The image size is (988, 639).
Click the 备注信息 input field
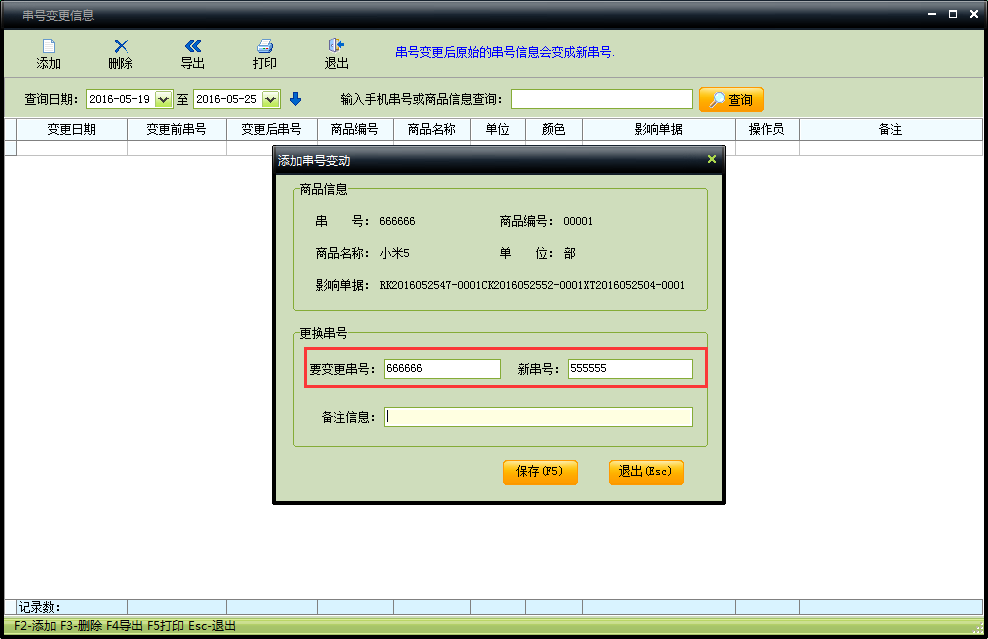pyautogui.click(x=538, y=417)
